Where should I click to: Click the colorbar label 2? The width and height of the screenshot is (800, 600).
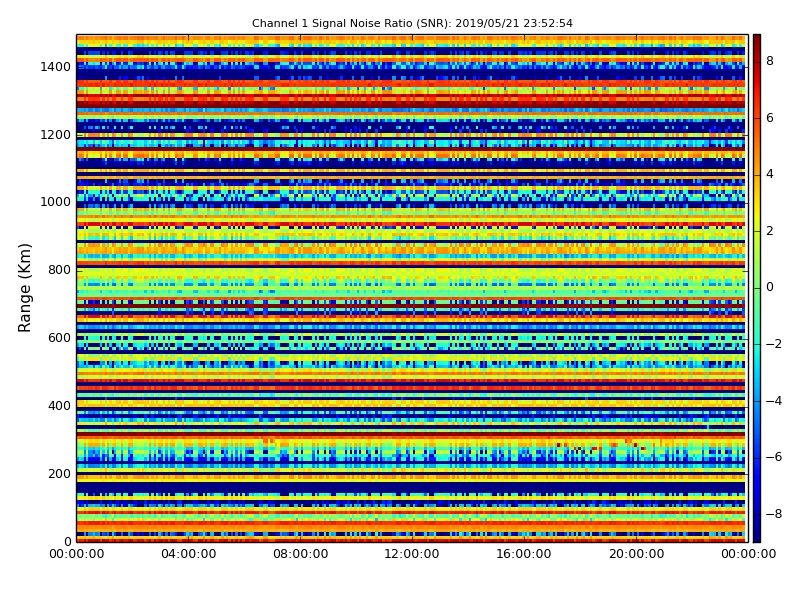pos(770,231)
